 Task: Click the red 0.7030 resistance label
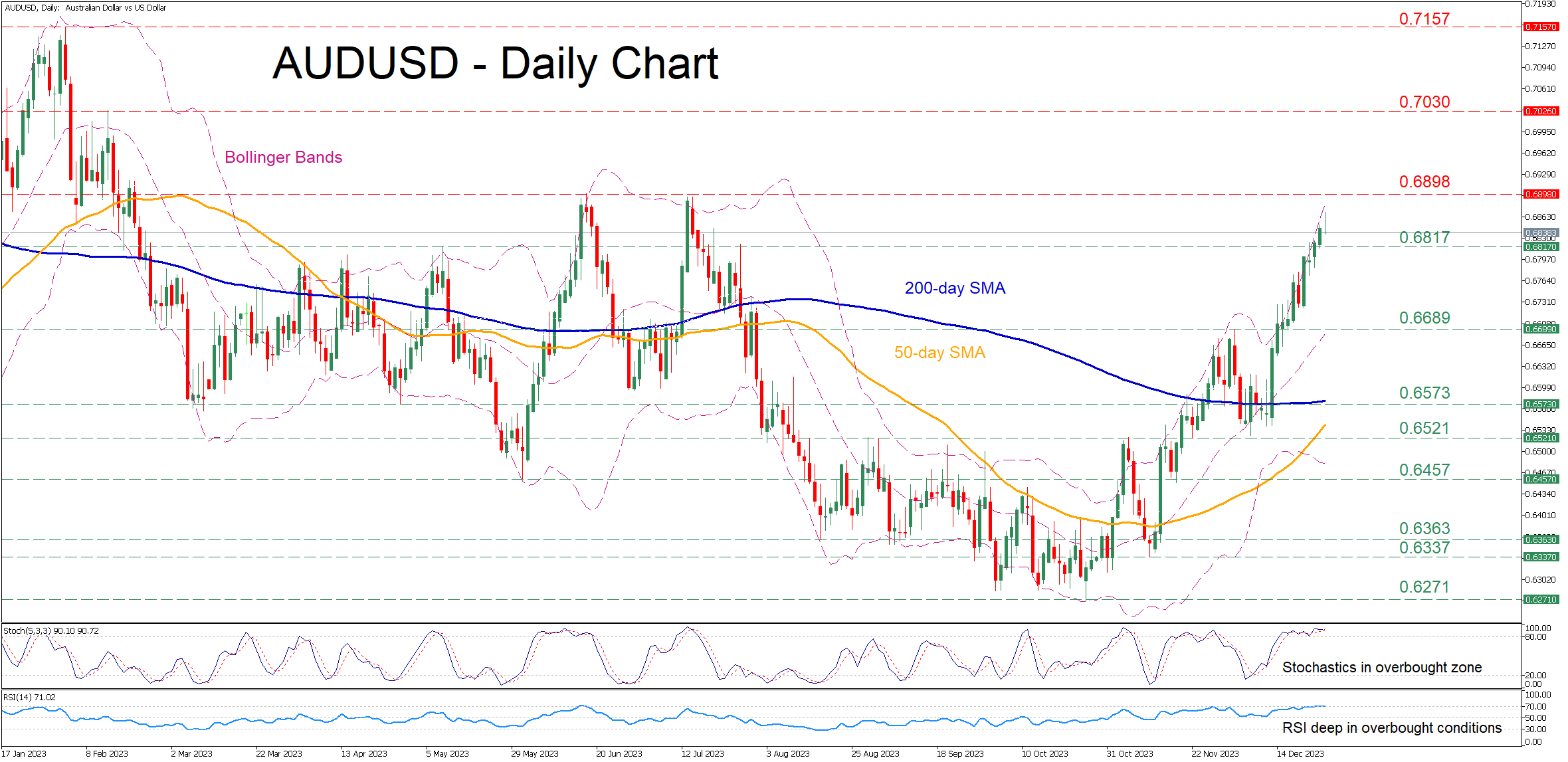pos(1424,102)
